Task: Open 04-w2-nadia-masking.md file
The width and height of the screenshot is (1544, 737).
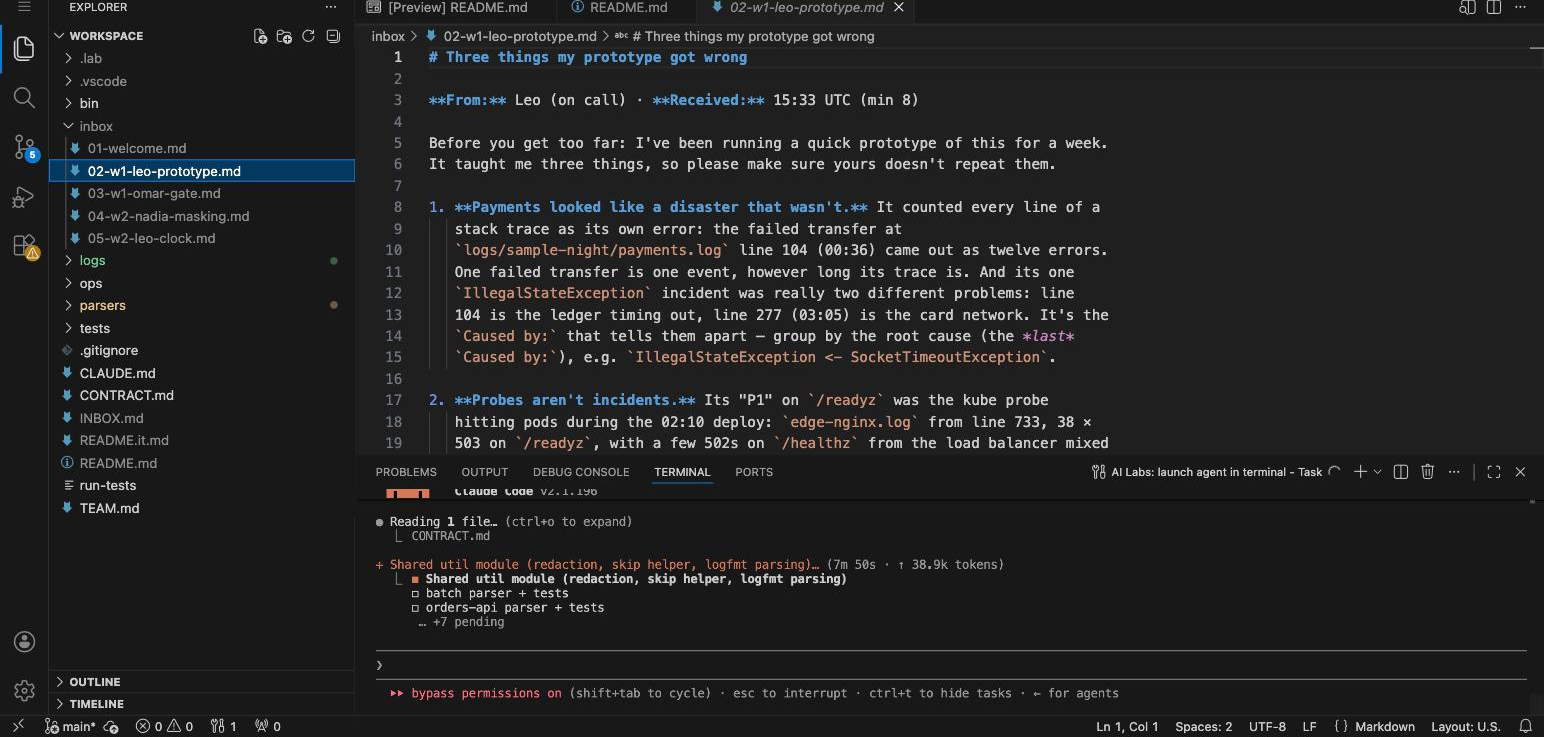Action: pyautogui.click(x=168, y=216)
